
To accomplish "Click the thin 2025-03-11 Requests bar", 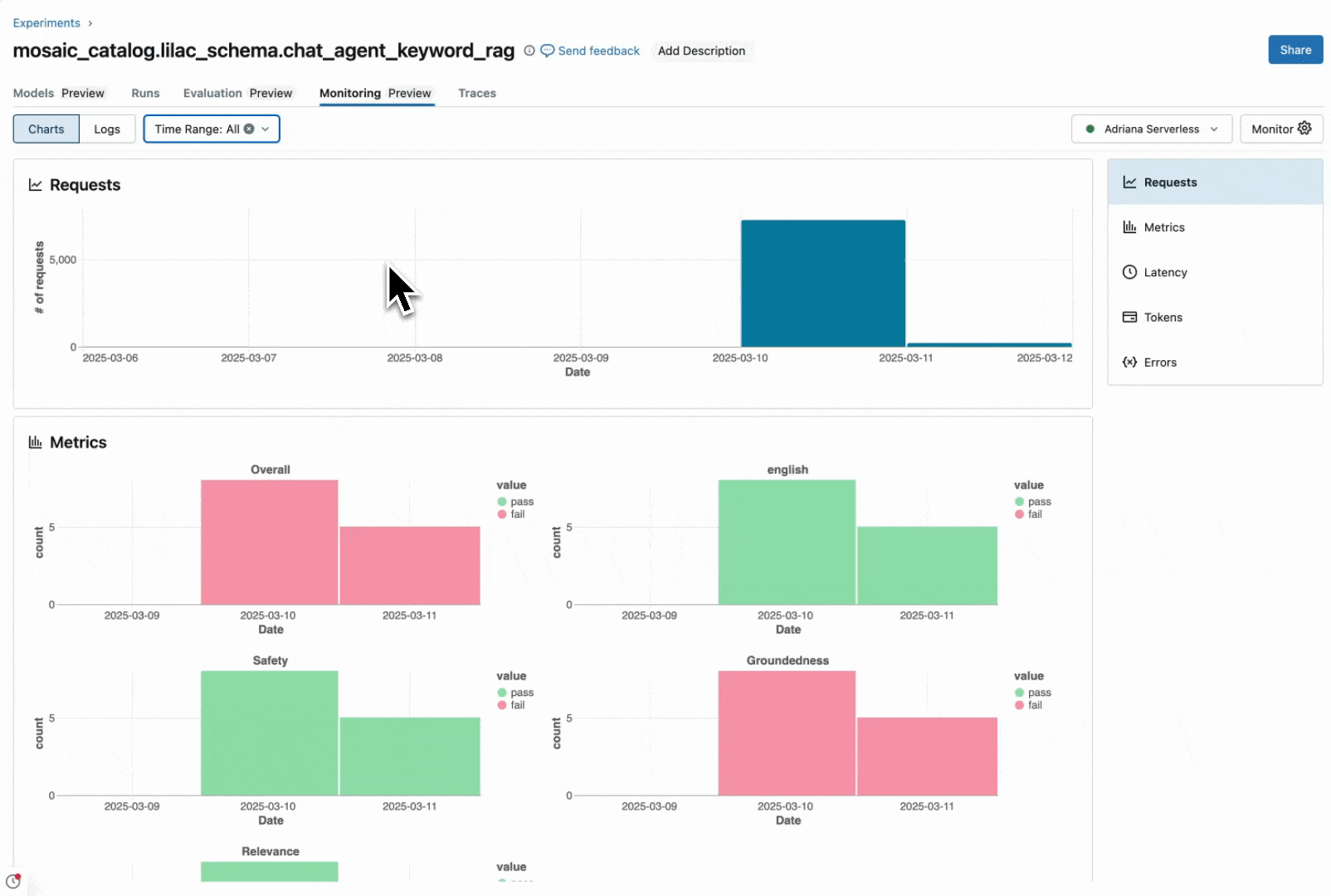I will [x=990, y=344].
